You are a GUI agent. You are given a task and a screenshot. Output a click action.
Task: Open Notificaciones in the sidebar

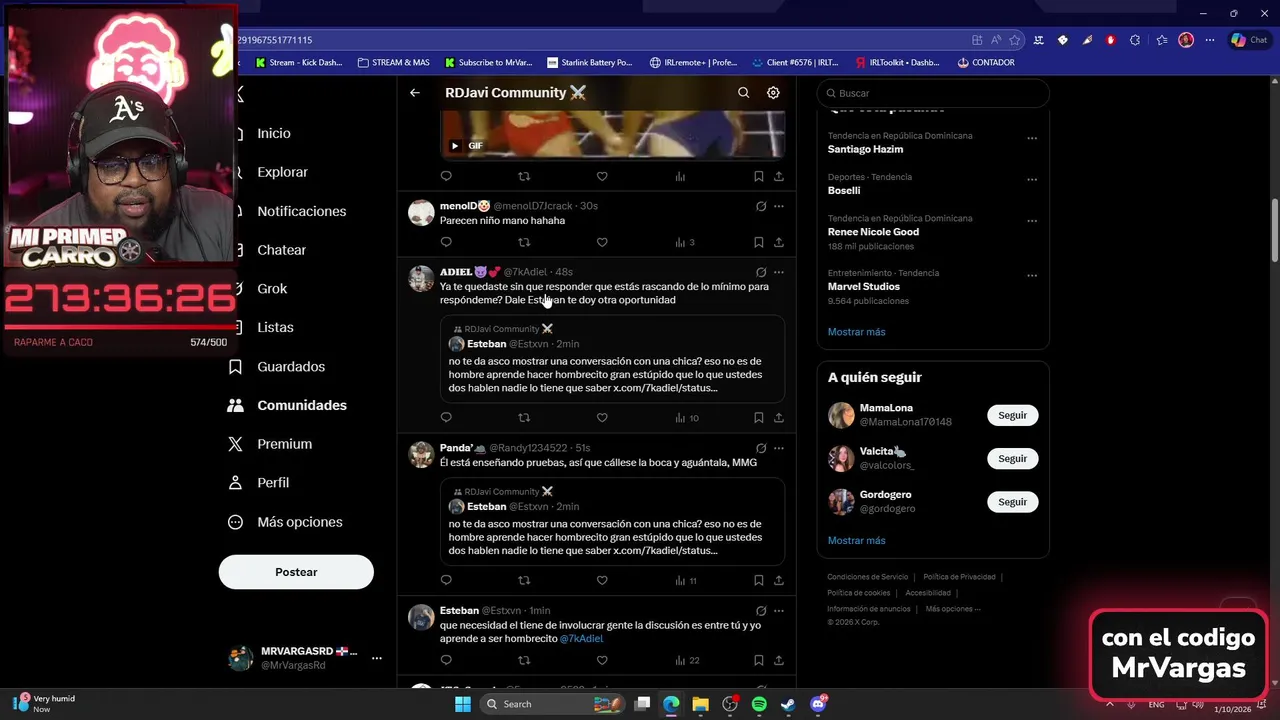pos(302,211)
